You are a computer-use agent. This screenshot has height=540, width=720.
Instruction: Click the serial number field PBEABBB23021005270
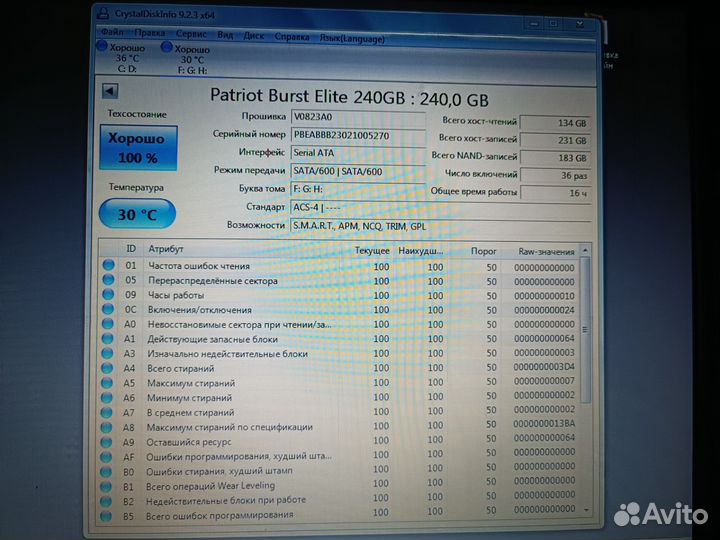click(358, 135)
